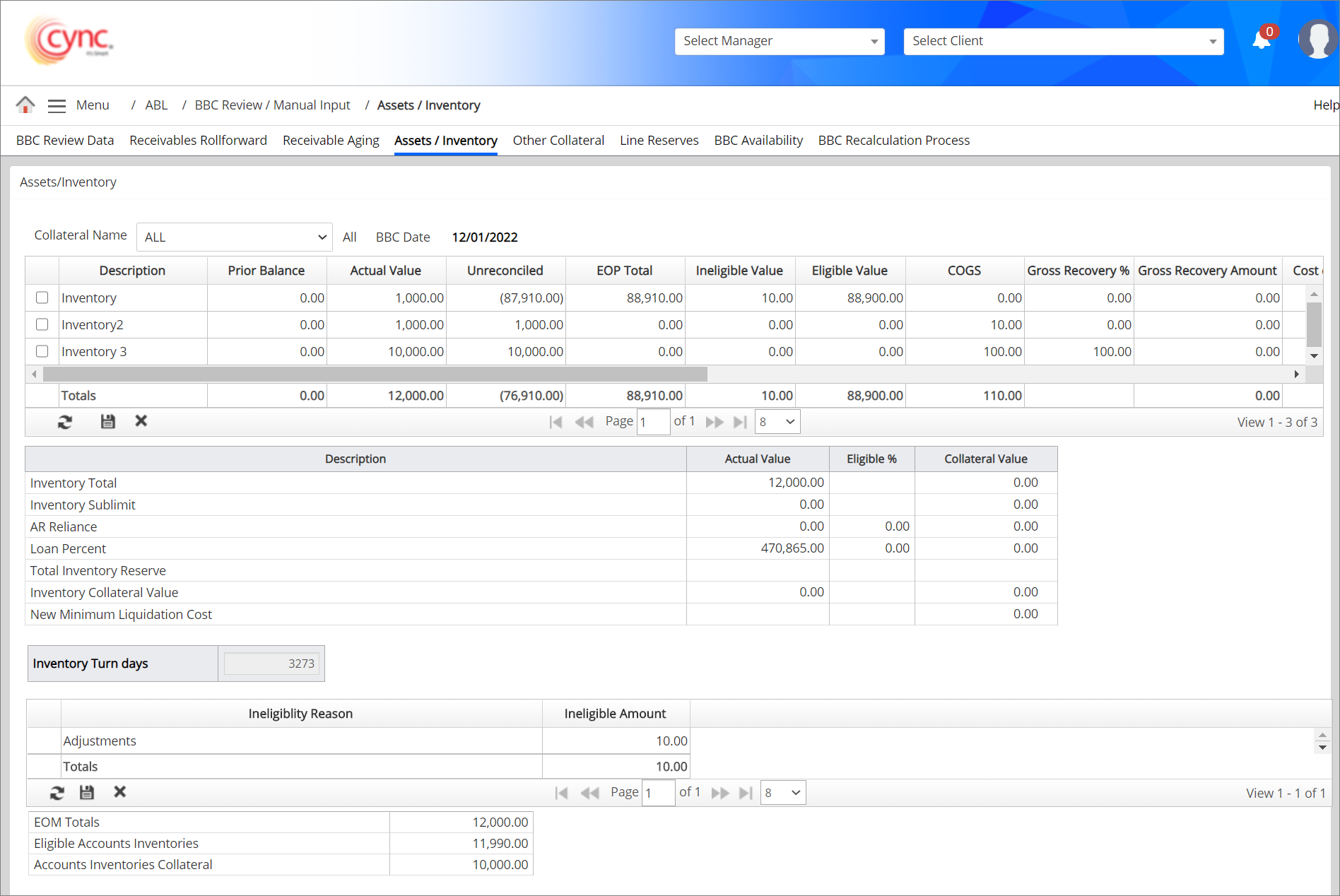Select the Inventory2 row checkbox
Image resolution: width=1340 pixels, height=896 pixels.
42,324
